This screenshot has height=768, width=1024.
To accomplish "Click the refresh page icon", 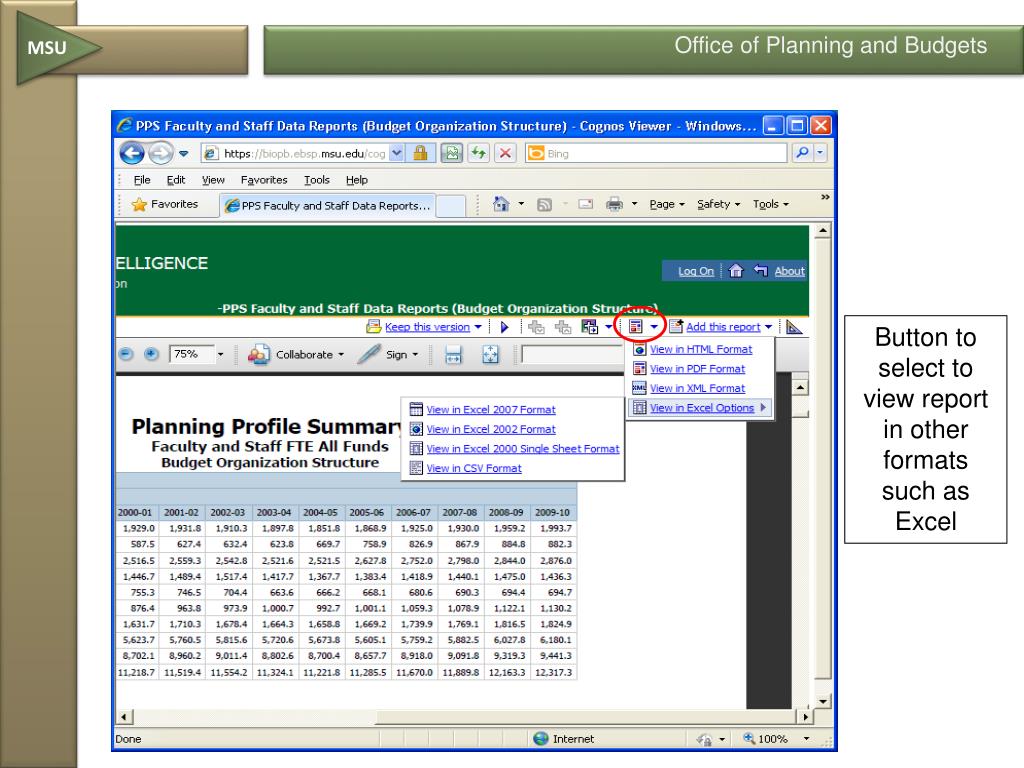I will (x=479, y=153).
